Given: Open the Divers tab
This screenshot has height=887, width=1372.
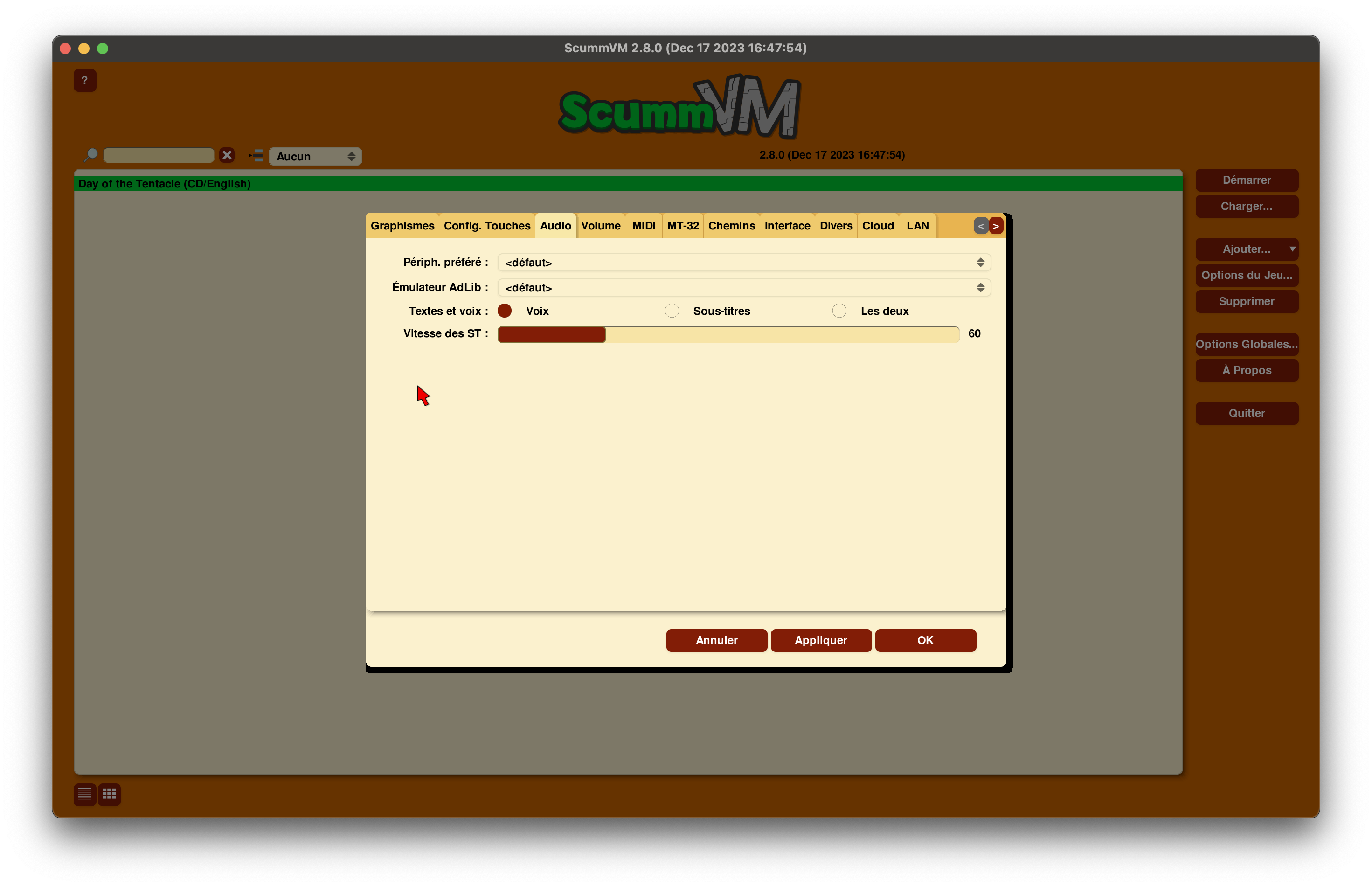Looking at the screenshot, I should [x=836, y=226].
